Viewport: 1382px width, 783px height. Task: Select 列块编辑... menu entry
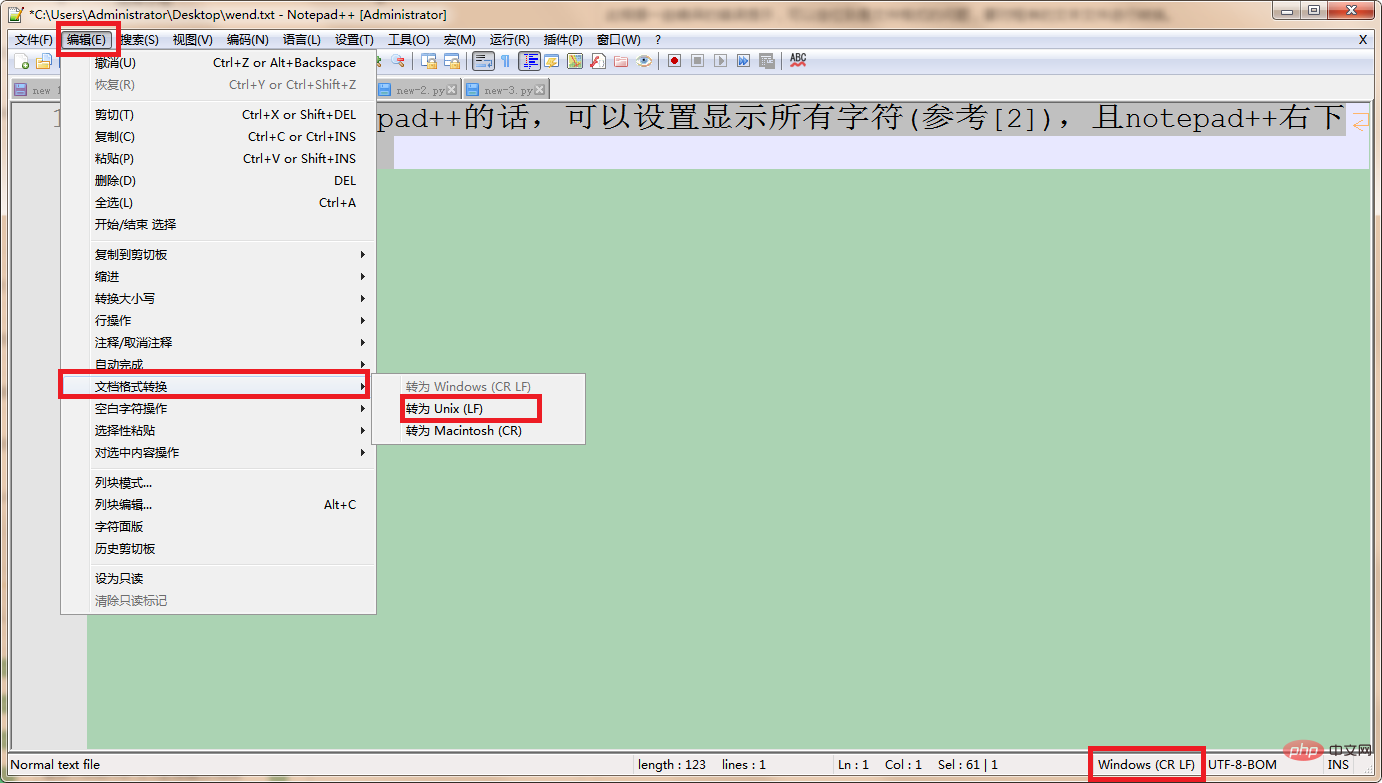(218, 505)
